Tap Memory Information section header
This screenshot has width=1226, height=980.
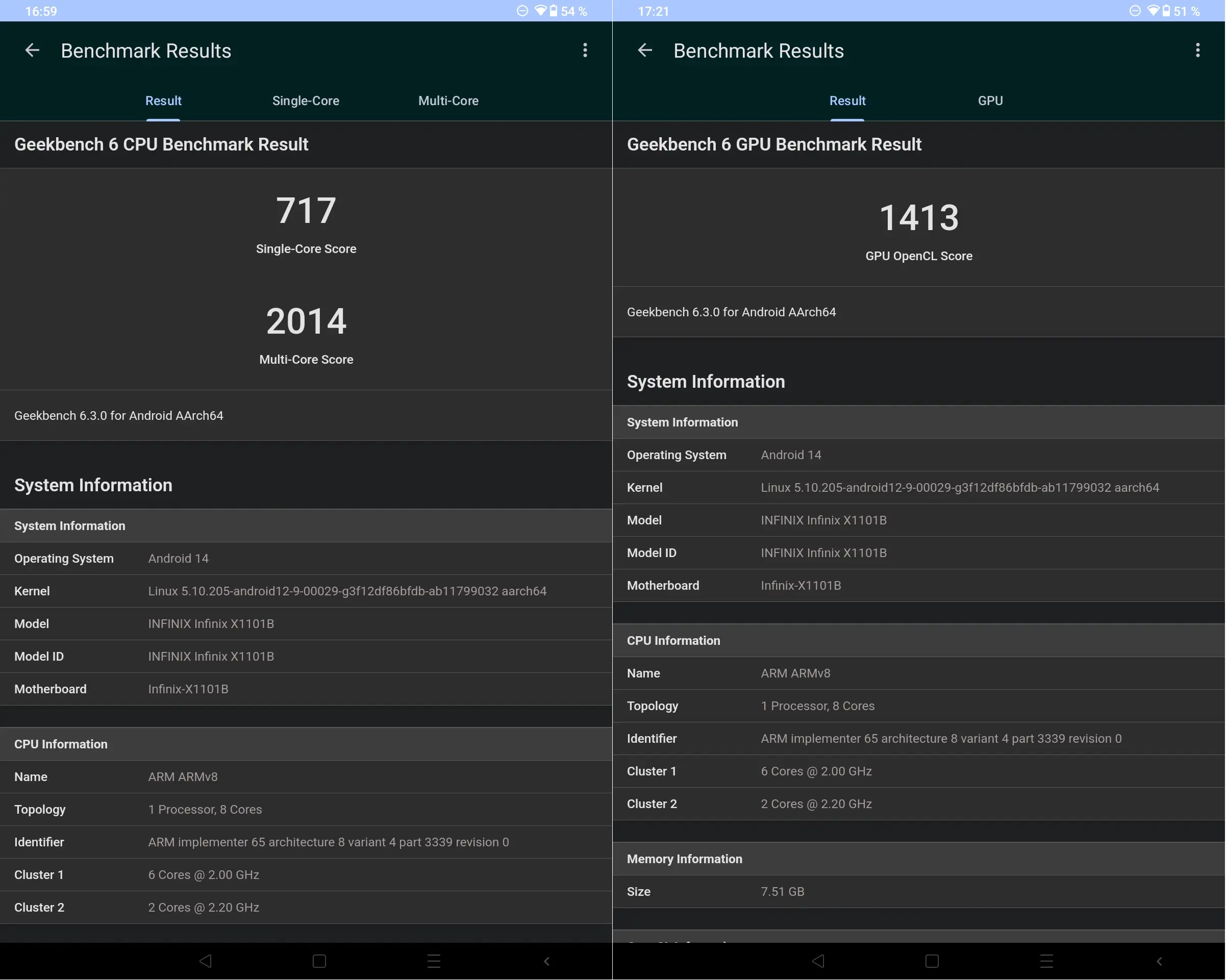(919, 859)
